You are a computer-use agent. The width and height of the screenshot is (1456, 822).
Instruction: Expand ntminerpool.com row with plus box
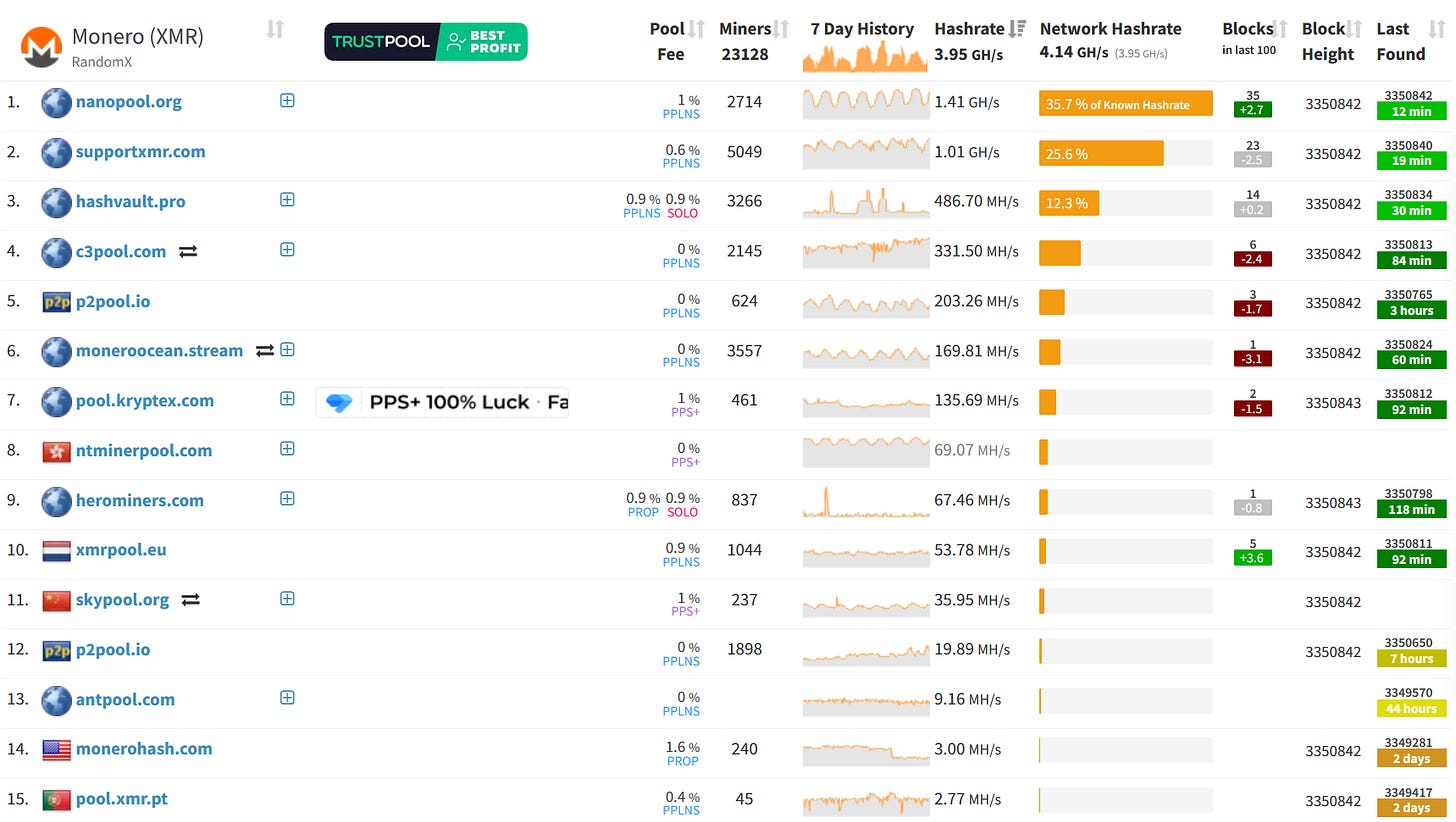coord(287,448)
